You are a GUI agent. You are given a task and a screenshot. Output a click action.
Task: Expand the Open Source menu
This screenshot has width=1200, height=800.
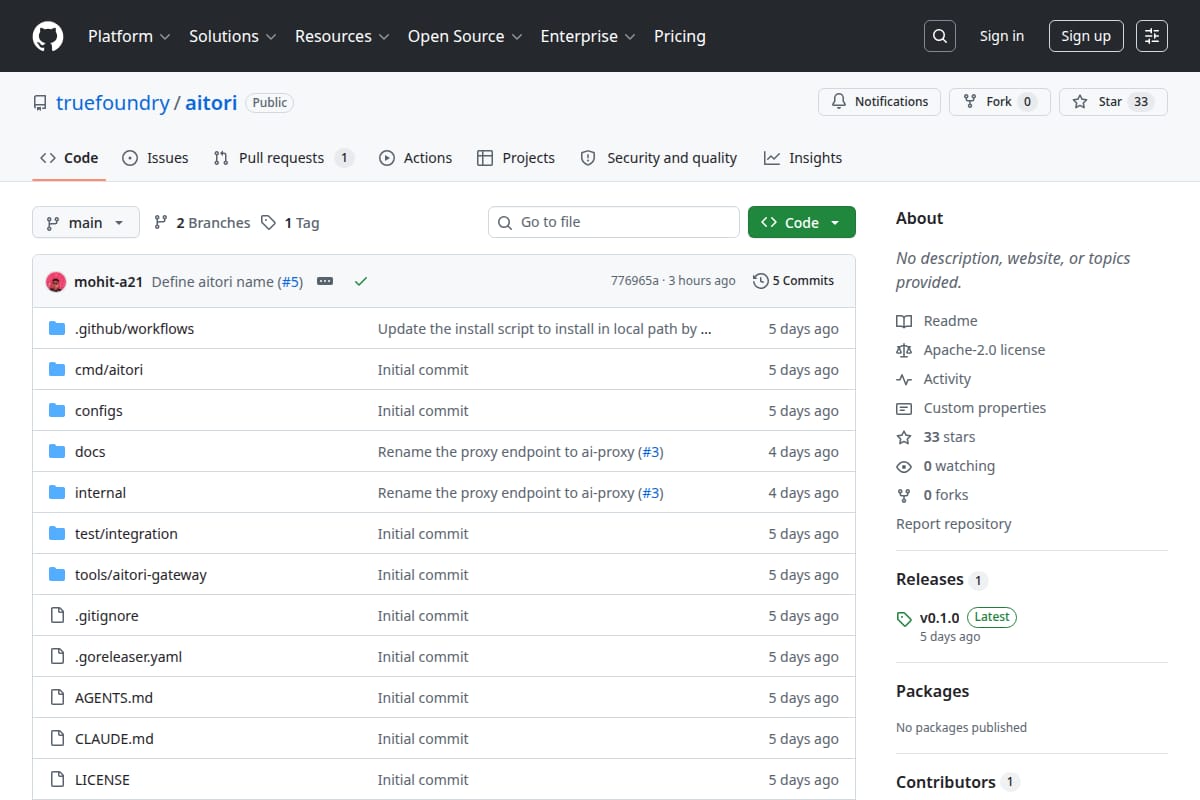[x=465, y=36]
